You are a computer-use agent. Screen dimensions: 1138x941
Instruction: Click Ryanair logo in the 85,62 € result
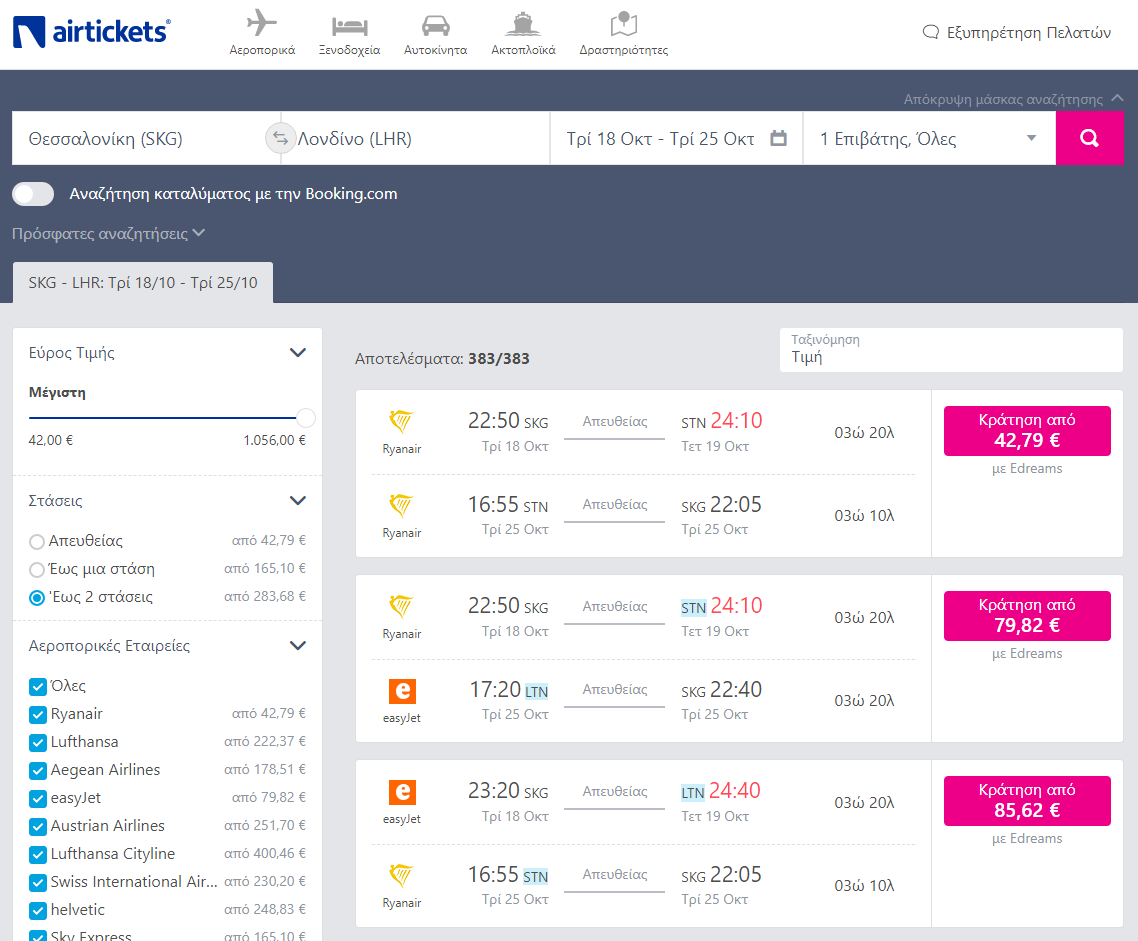401,876
